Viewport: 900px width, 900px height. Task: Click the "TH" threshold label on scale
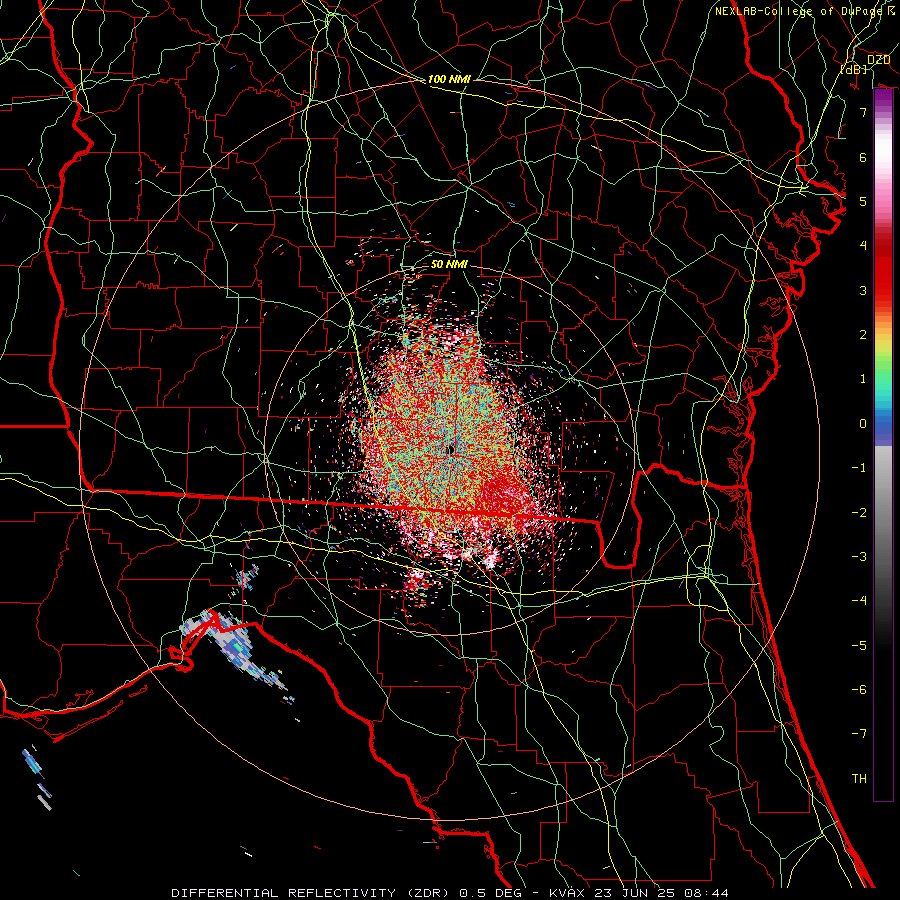[x=859, y=779]
